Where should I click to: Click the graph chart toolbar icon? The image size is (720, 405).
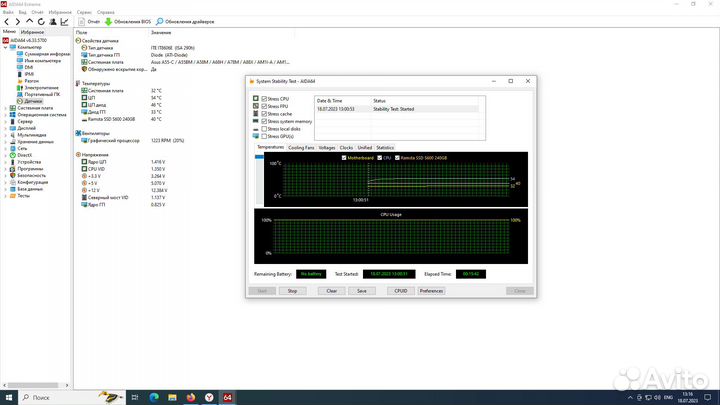65,22
